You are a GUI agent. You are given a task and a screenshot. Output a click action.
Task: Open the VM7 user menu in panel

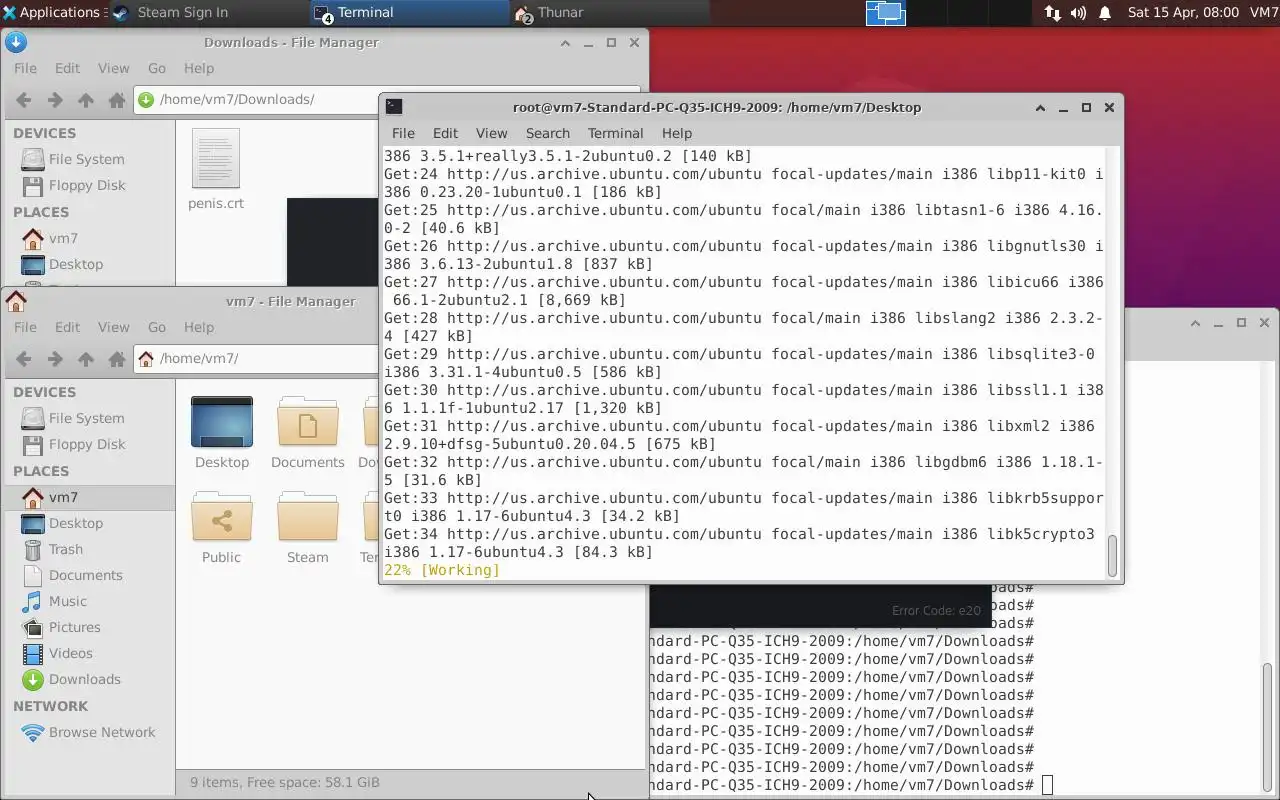[1264, 12]
